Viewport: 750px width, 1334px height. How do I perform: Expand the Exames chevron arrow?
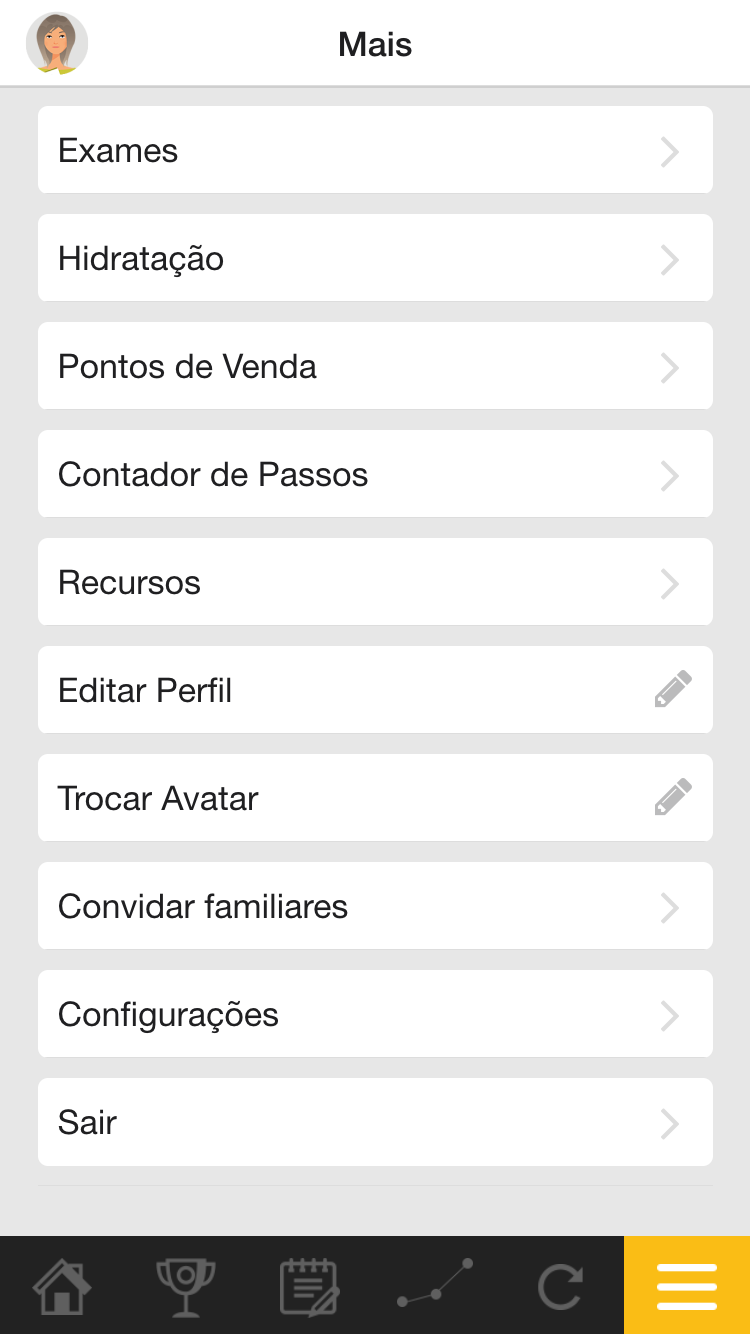(x=670, y=151)
